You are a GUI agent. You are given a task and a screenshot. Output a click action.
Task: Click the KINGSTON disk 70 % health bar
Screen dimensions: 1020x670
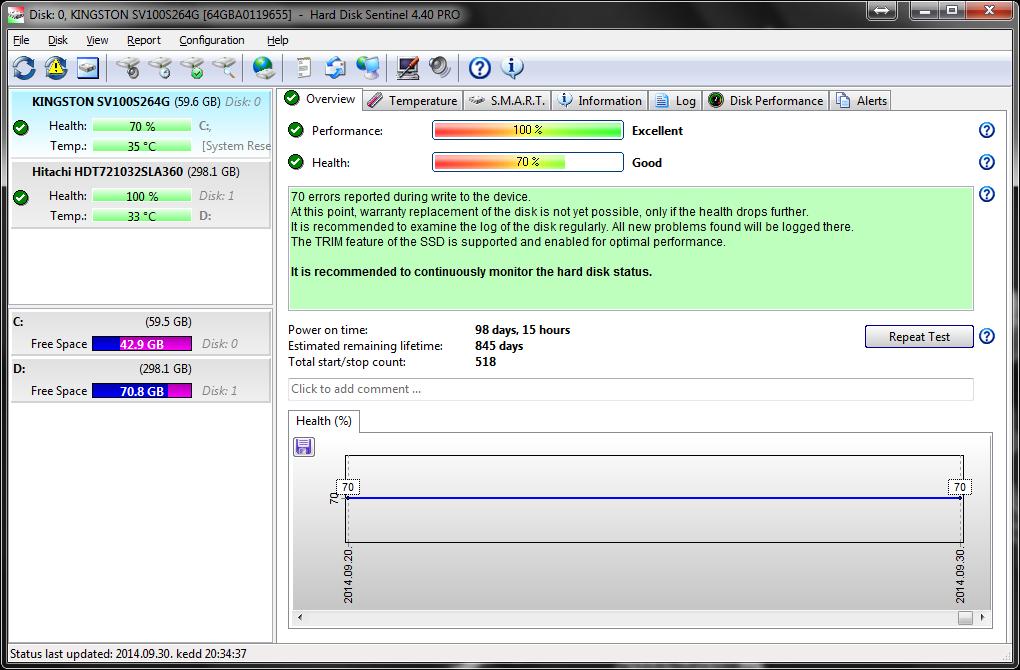(142, 126)
